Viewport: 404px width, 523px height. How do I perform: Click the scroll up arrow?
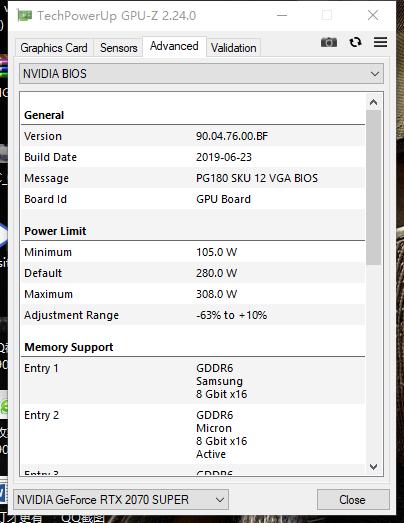[374, 102]
